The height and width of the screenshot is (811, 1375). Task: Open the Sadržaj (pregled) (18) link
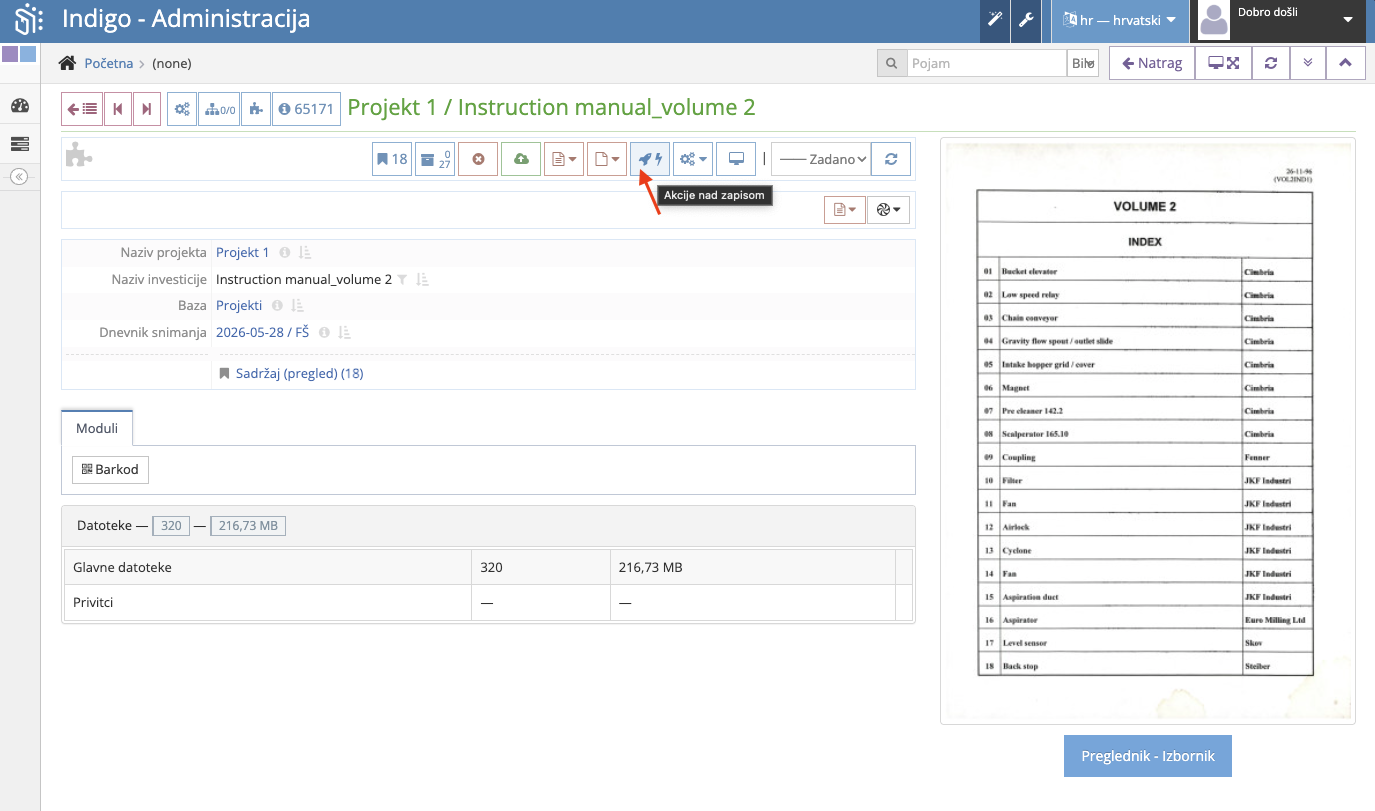click(299, 373)
